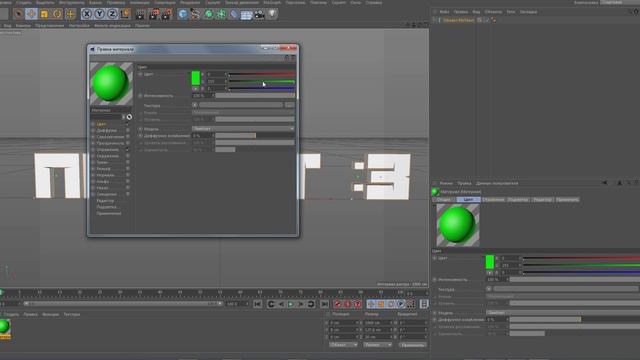Open texture arrow in attributes panel
This screenshot has width=640, height=360.
pos(489,289)
